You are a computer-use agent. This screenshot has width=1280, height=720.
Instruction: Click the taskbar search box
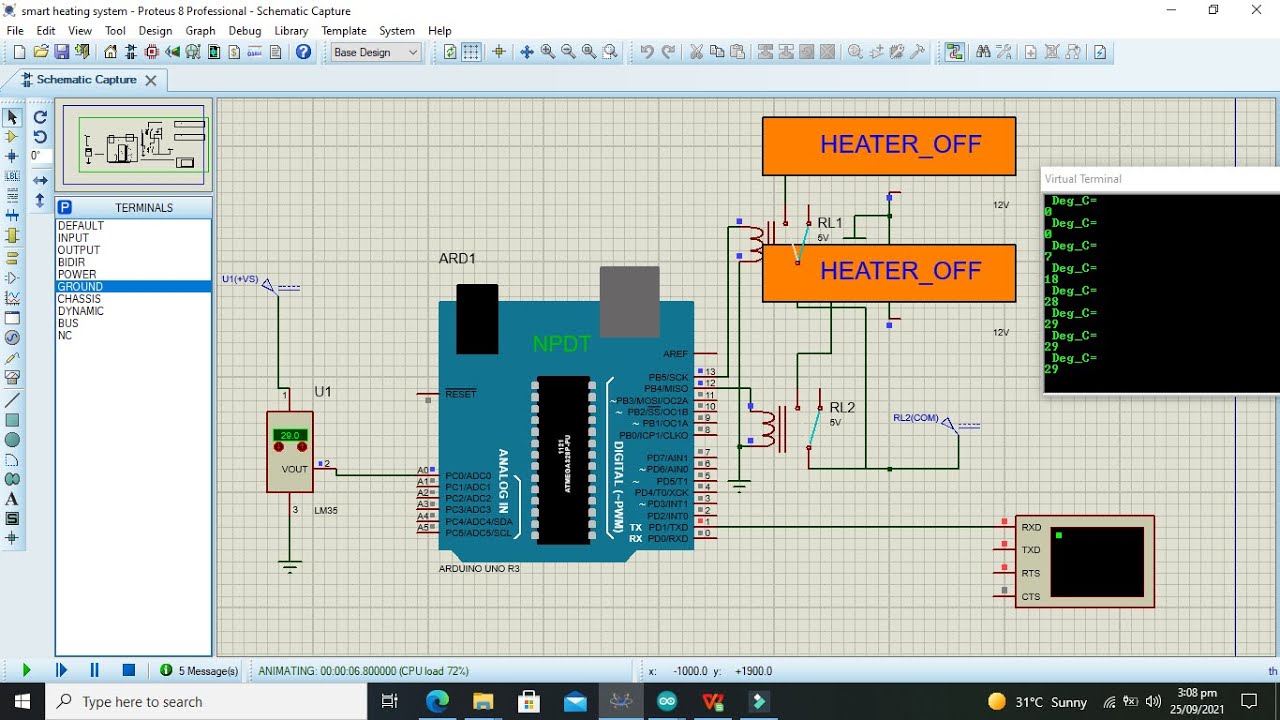point(208,701)
